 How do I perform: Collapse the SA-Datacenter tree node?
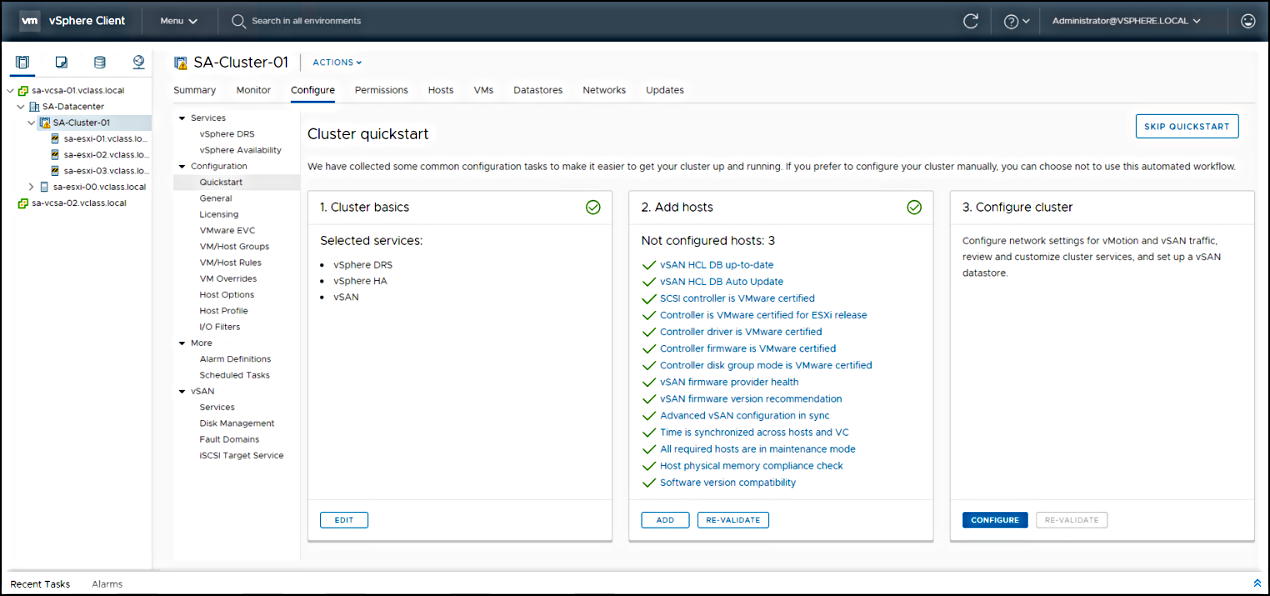point(20,106)
